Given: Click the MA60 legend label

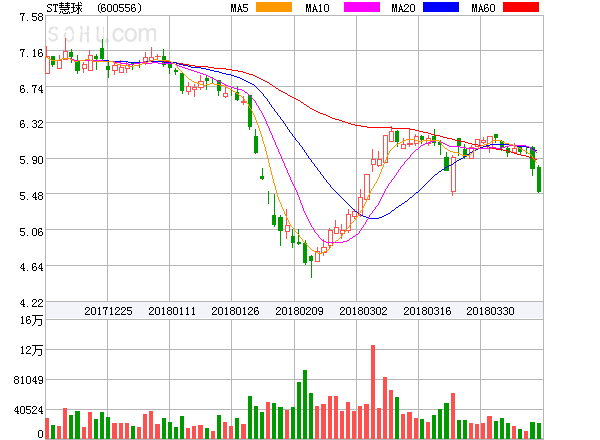Looking at the screenshot, I should (x=483, y=8).
